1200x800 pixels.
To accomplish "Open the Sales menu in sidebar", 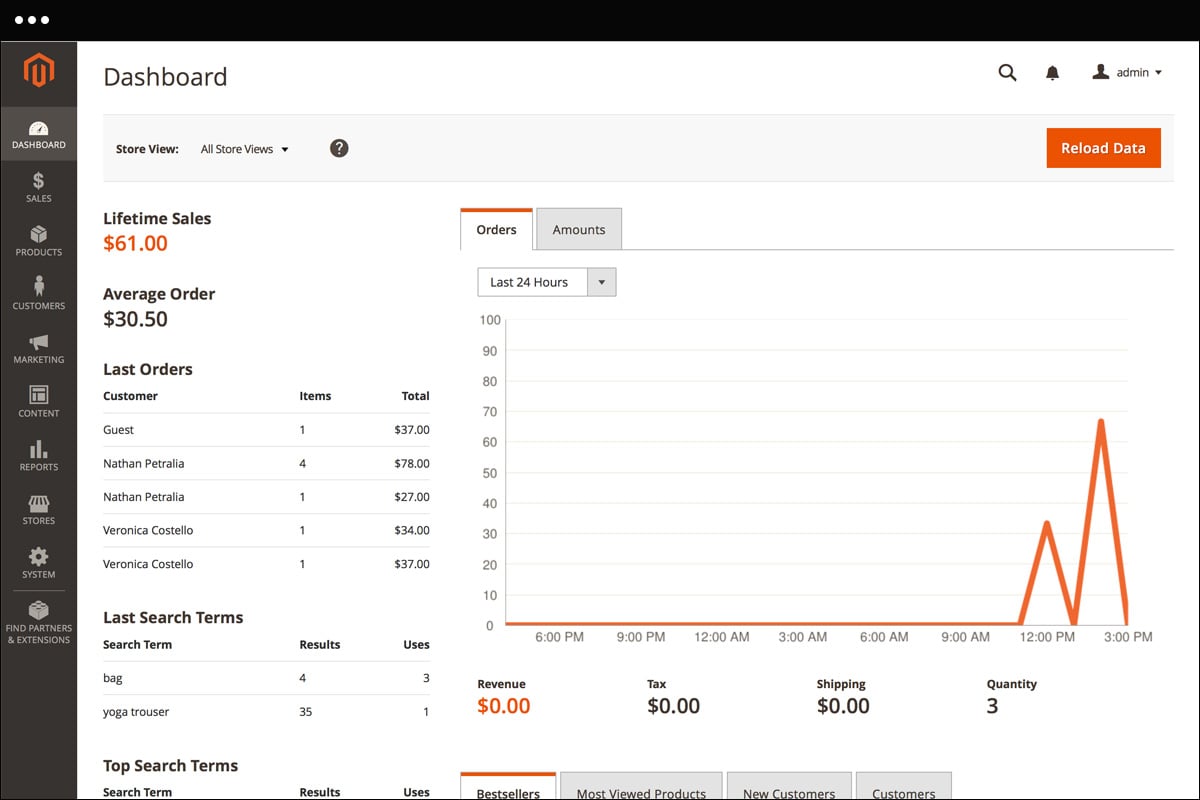I will coord(38,187).
